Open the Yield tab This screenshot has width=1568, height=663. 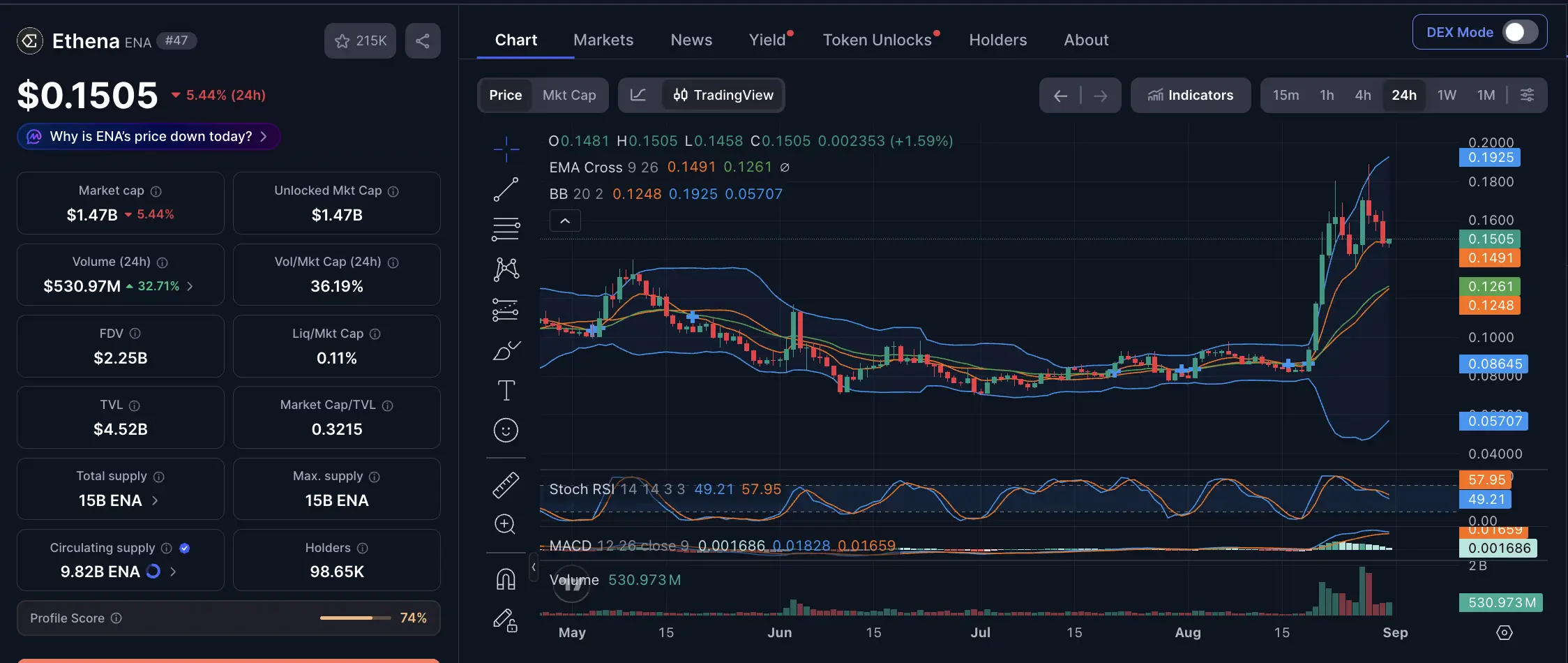pos(768,40)
